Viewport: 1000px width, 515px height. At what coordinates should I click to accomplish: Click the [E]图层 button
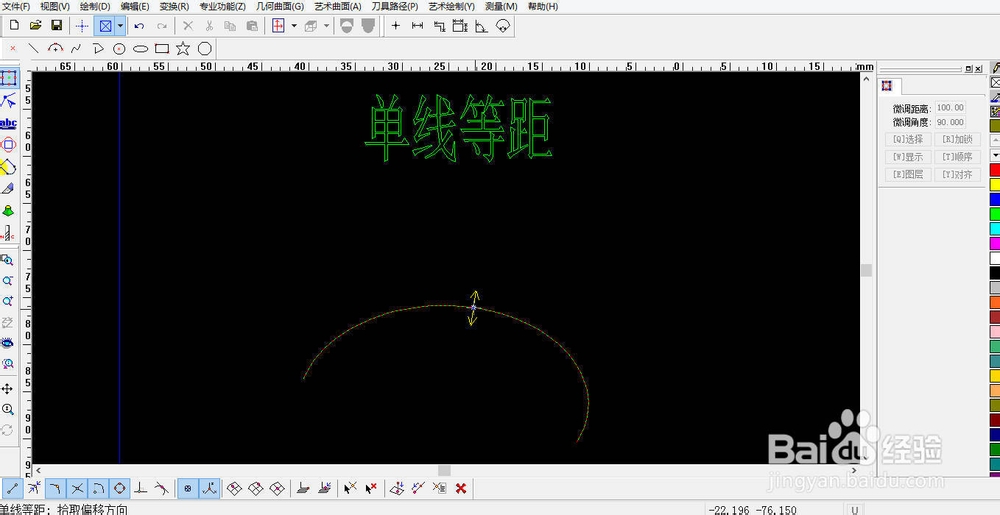point(908,174)
